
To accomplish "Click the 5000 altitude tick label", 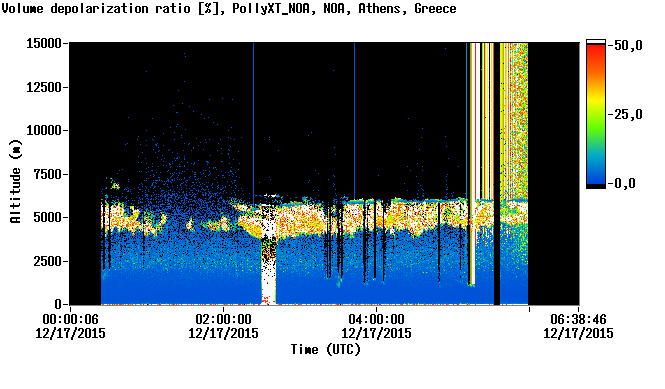I will click(48, 217).
